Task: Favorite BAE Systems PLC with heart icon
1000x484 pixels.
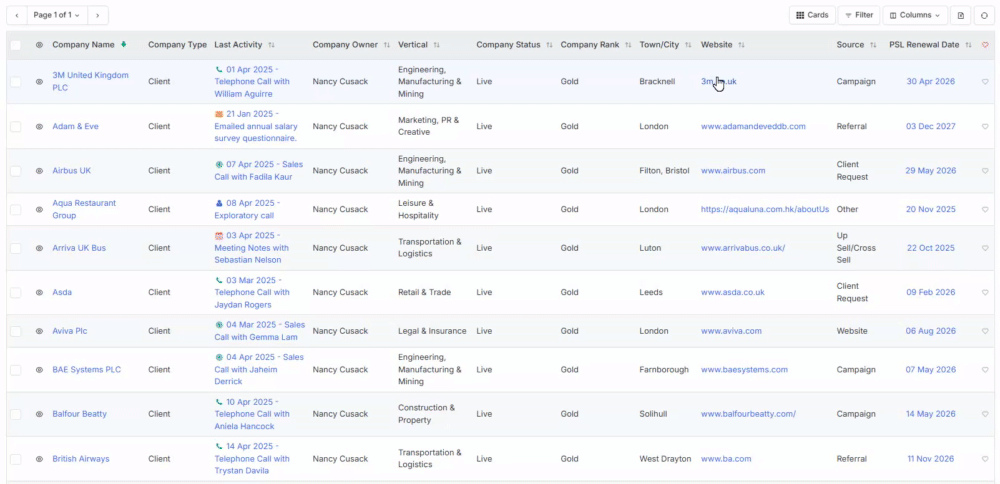Action: coord(985,370)
